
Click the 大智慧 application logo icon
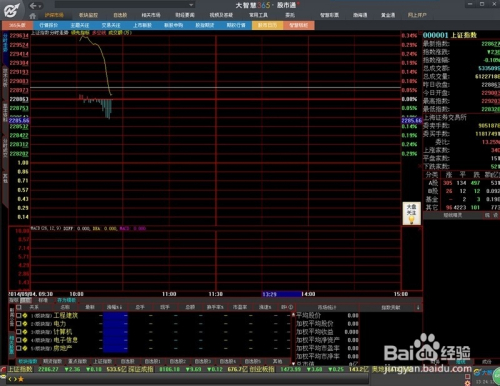[x=11, y=10]
